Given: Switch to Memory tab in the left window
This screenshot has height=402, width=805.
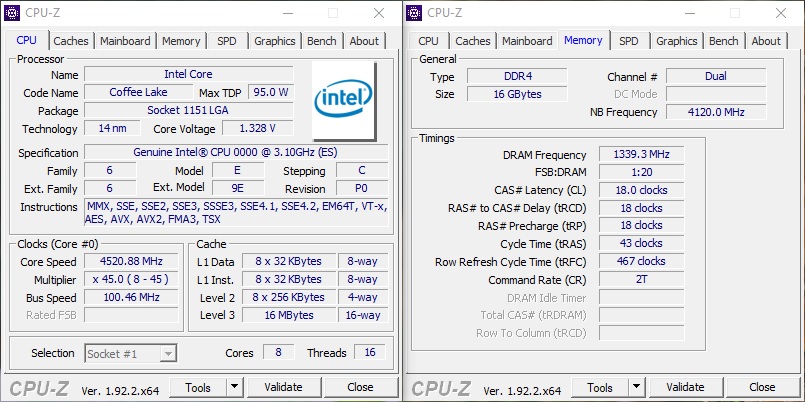Looking at the screenshot, I should pyautogui.click(x=181, y=41).
